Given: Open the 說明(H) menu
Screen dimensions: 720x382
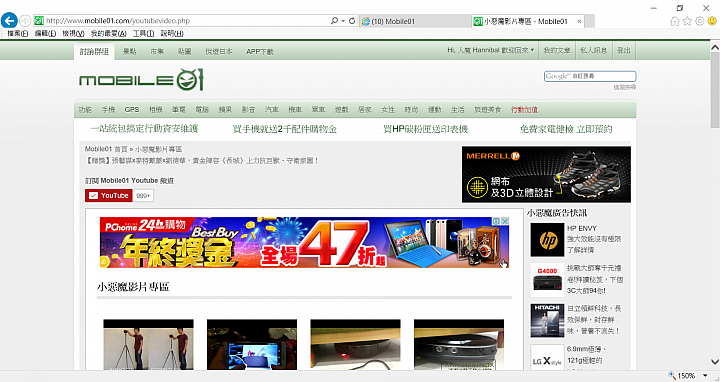Looking at the screenshot, I should (172, 34).
